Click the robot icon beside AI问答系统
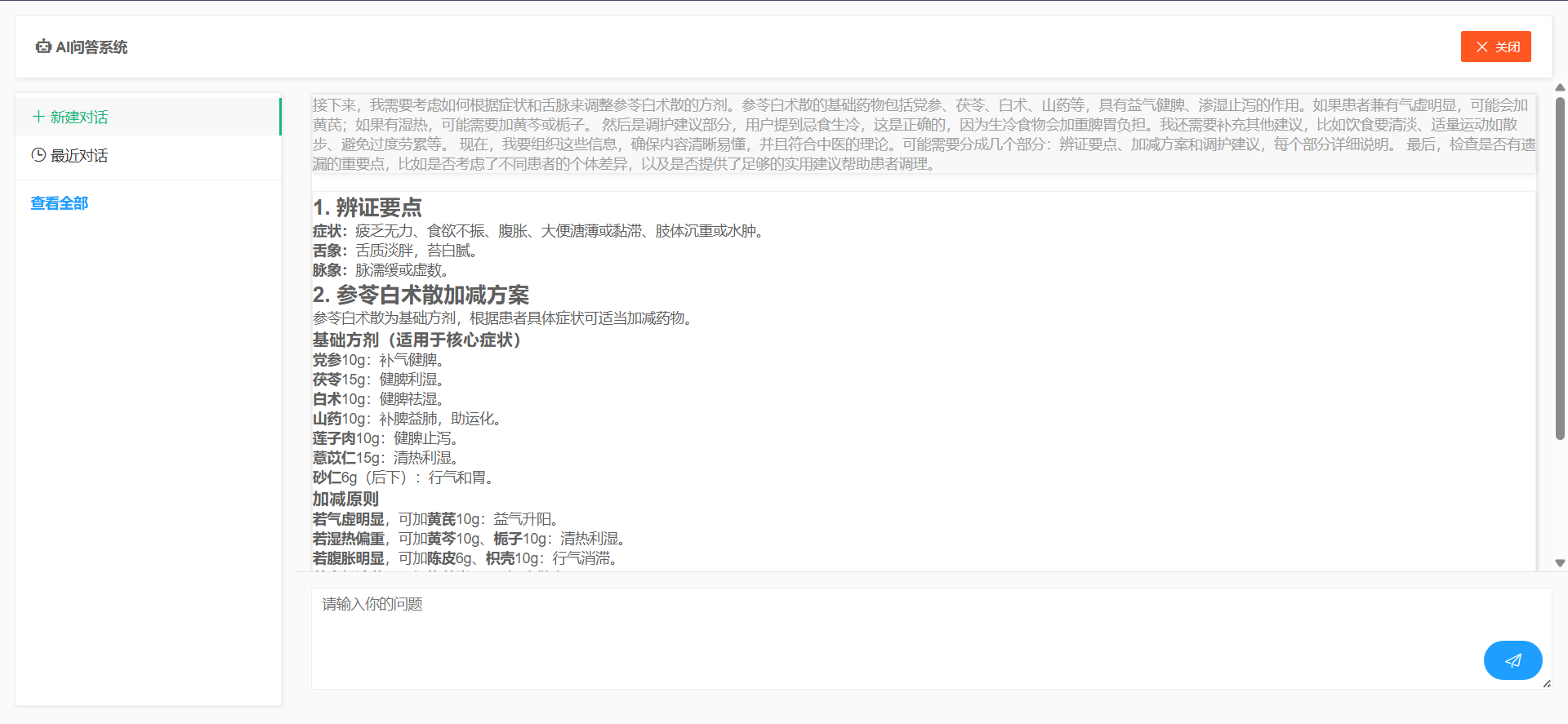Viewport: 1568px width, 724px height. click(x=43, y=47)
